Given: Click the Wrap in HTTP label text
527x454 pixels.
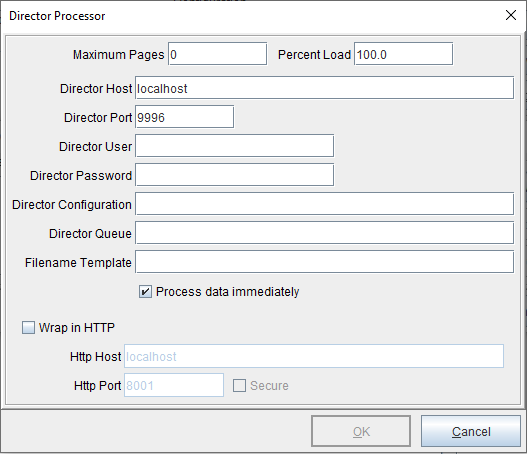Looking at the screenshot, I should 77,327.
